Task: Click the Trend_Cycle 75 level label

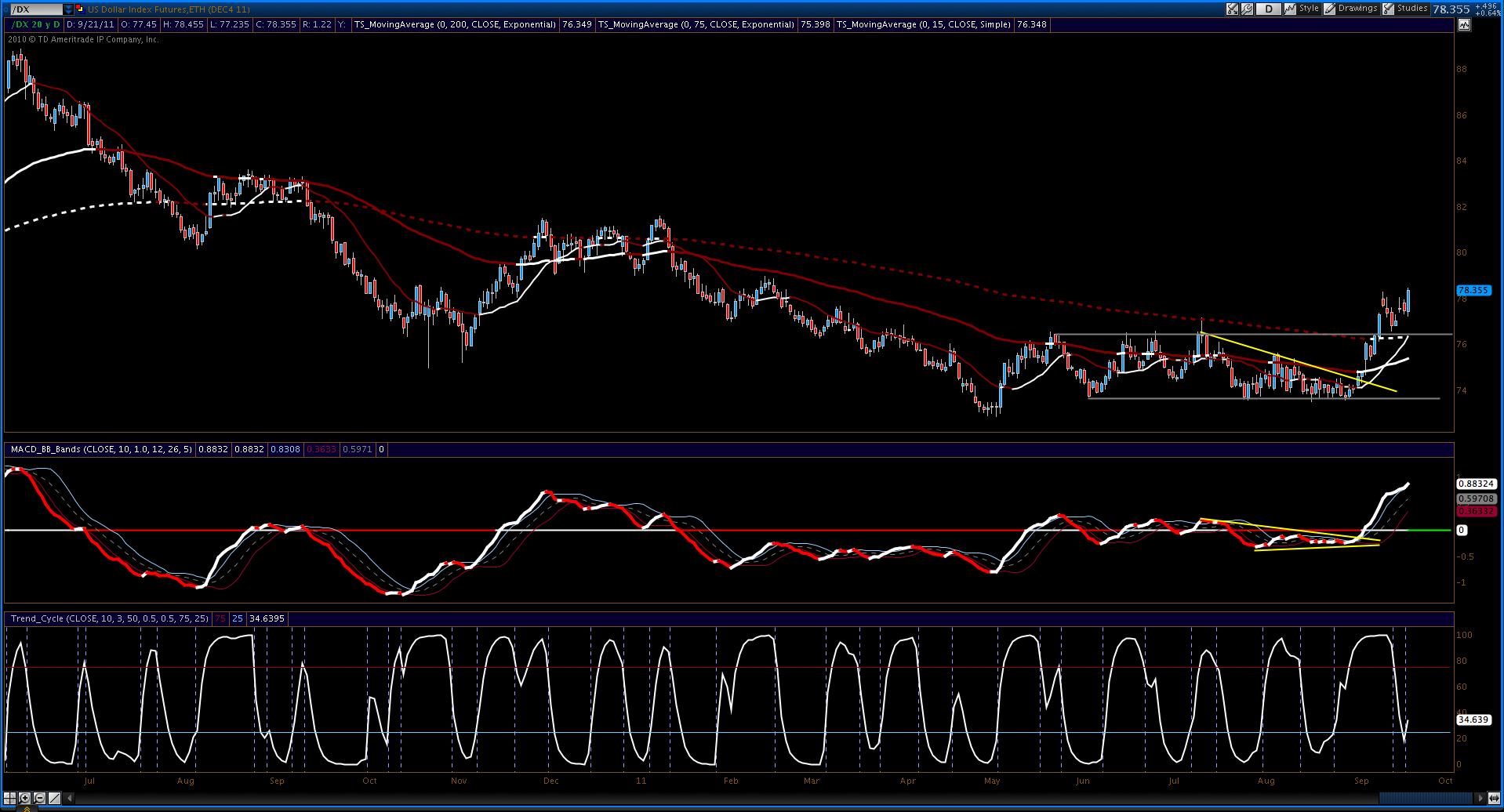Action: [x=220, y=618]
